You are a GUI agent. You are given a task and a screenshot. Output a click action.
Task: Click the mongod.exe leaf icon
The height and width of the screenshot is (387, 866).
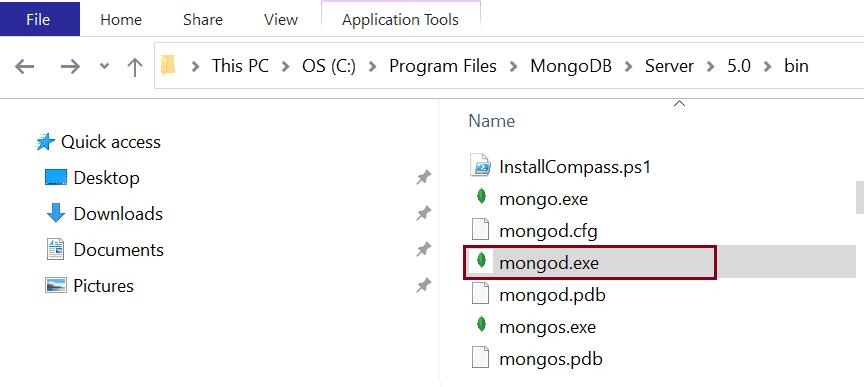(x=481, y=261)
